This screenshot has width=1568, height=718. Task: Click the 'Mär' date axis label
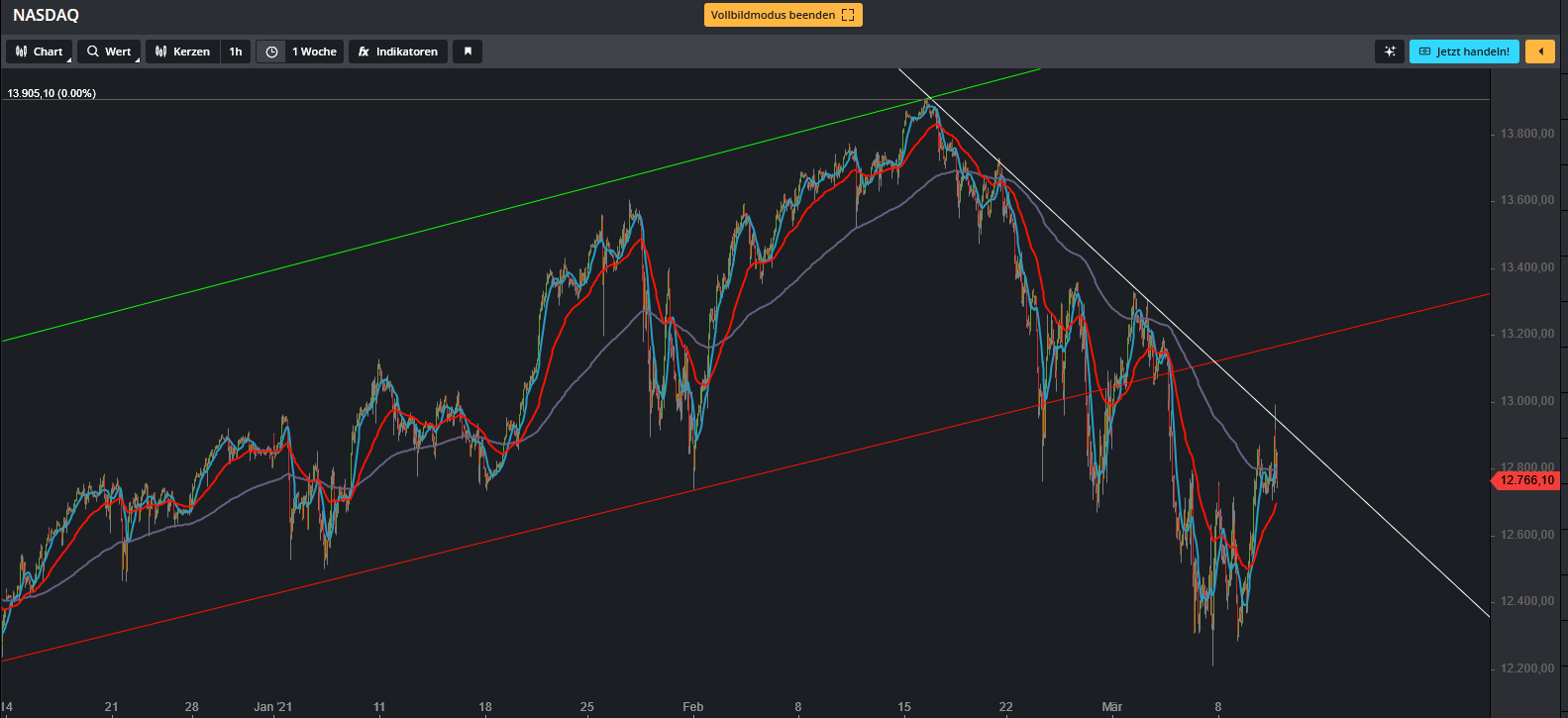coord(1112,707)
